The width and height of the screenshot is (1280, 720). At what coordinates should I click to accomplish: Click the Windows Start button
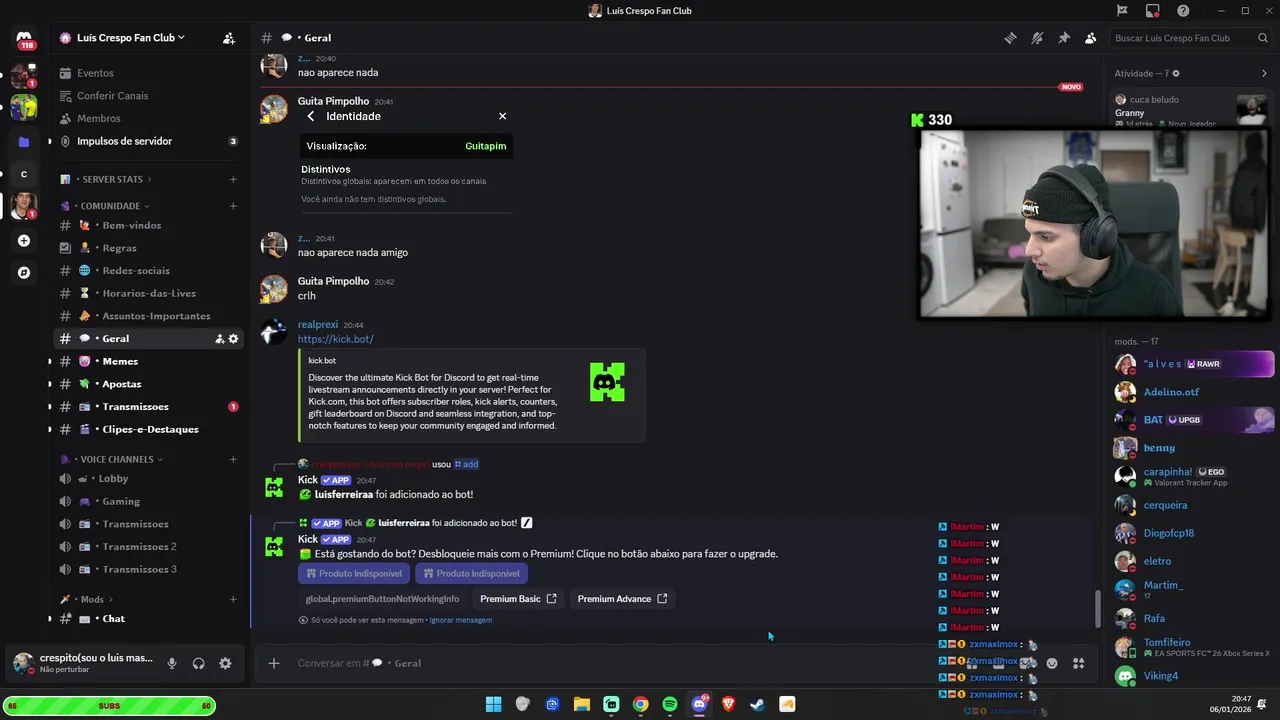493,704
